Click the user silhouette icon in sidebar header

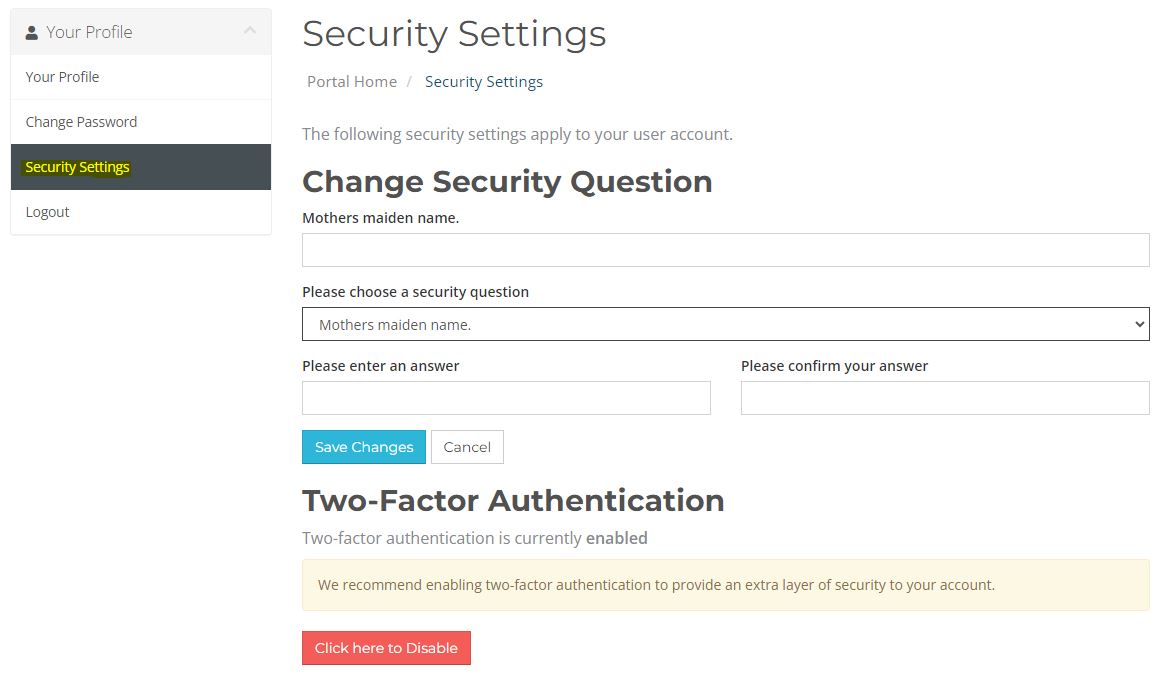pos(31,33)
